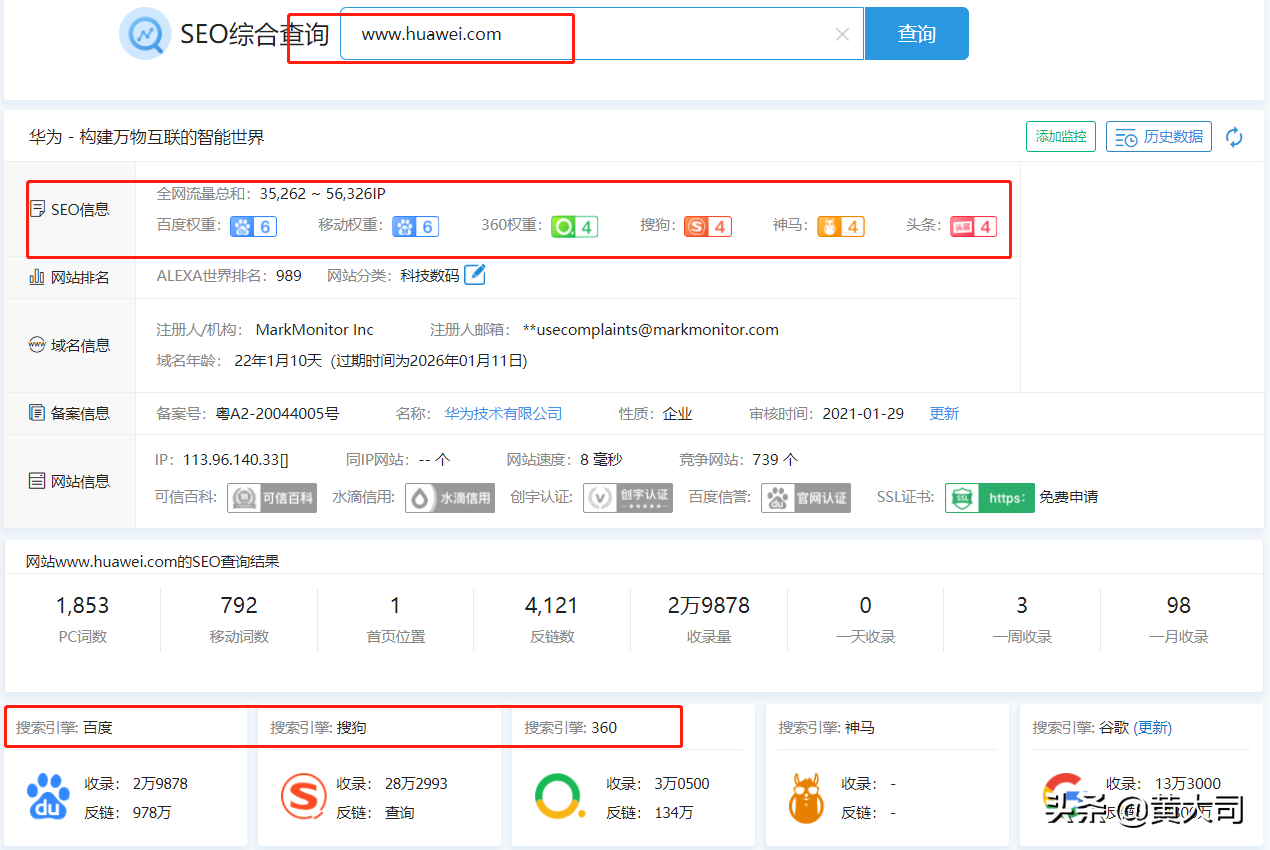The image size is (1270, 850).
Task: Click the 移动权重 badge showing 6
Action: tap(415, 226)
